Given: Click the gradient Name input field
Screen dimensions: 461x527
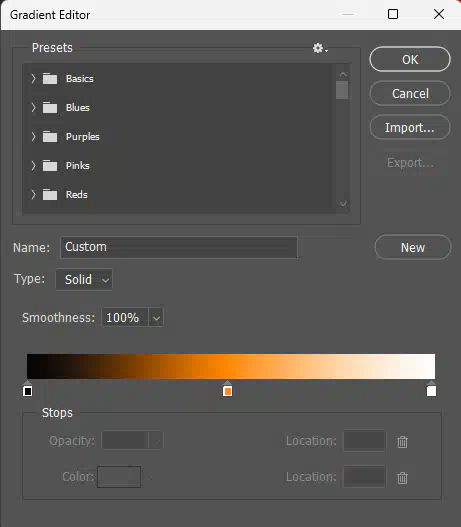Looking at the screenshot, I should point(179,247).
